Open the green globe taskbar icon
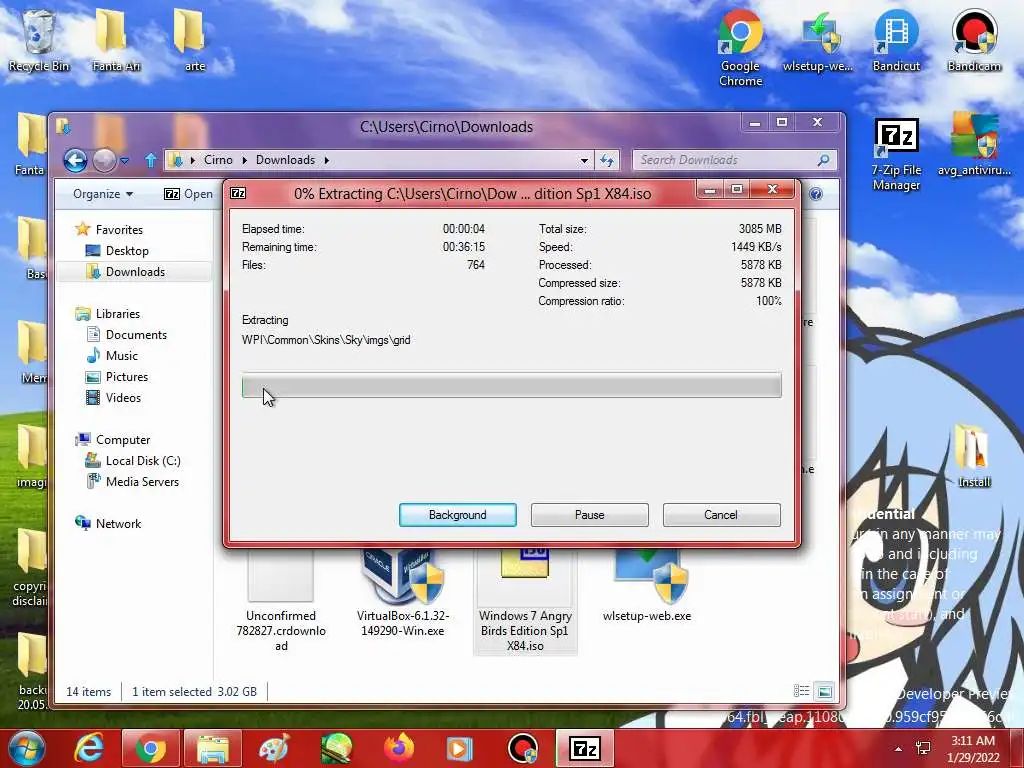This screenshot has height=768, width=1024. [x=336, y=748]
